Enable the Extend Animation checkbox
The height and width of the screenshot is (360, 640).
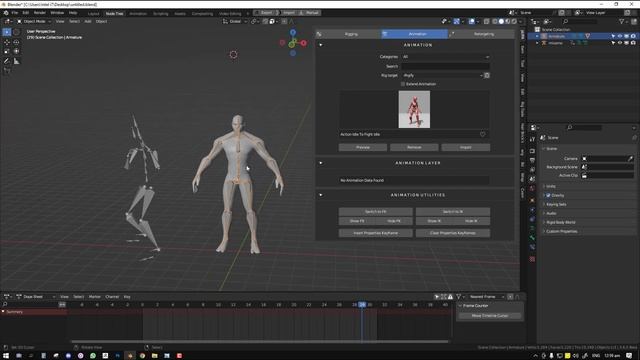(x=403, y=84)
